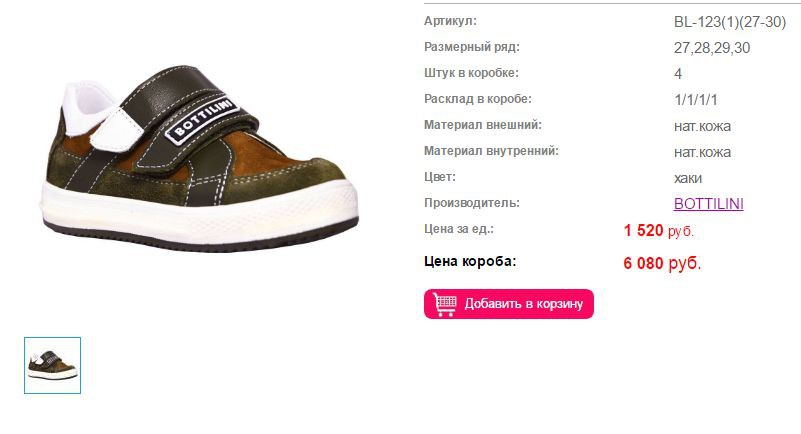This screenshot has height=434, width=801.
Task: Open the BOTTILINI manufacturer link
Action: [x=709, y=204]
